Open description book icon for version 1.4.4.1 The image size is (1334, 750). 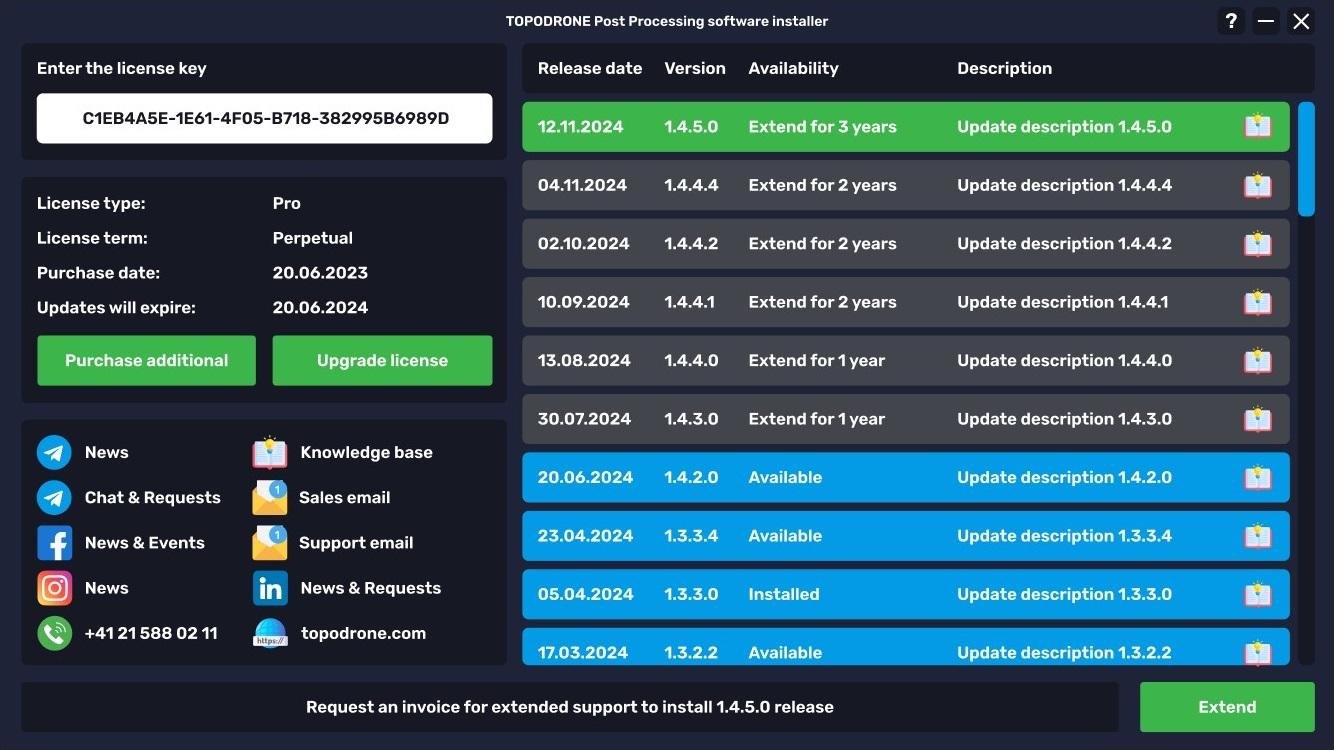[x=1257, y=302]
